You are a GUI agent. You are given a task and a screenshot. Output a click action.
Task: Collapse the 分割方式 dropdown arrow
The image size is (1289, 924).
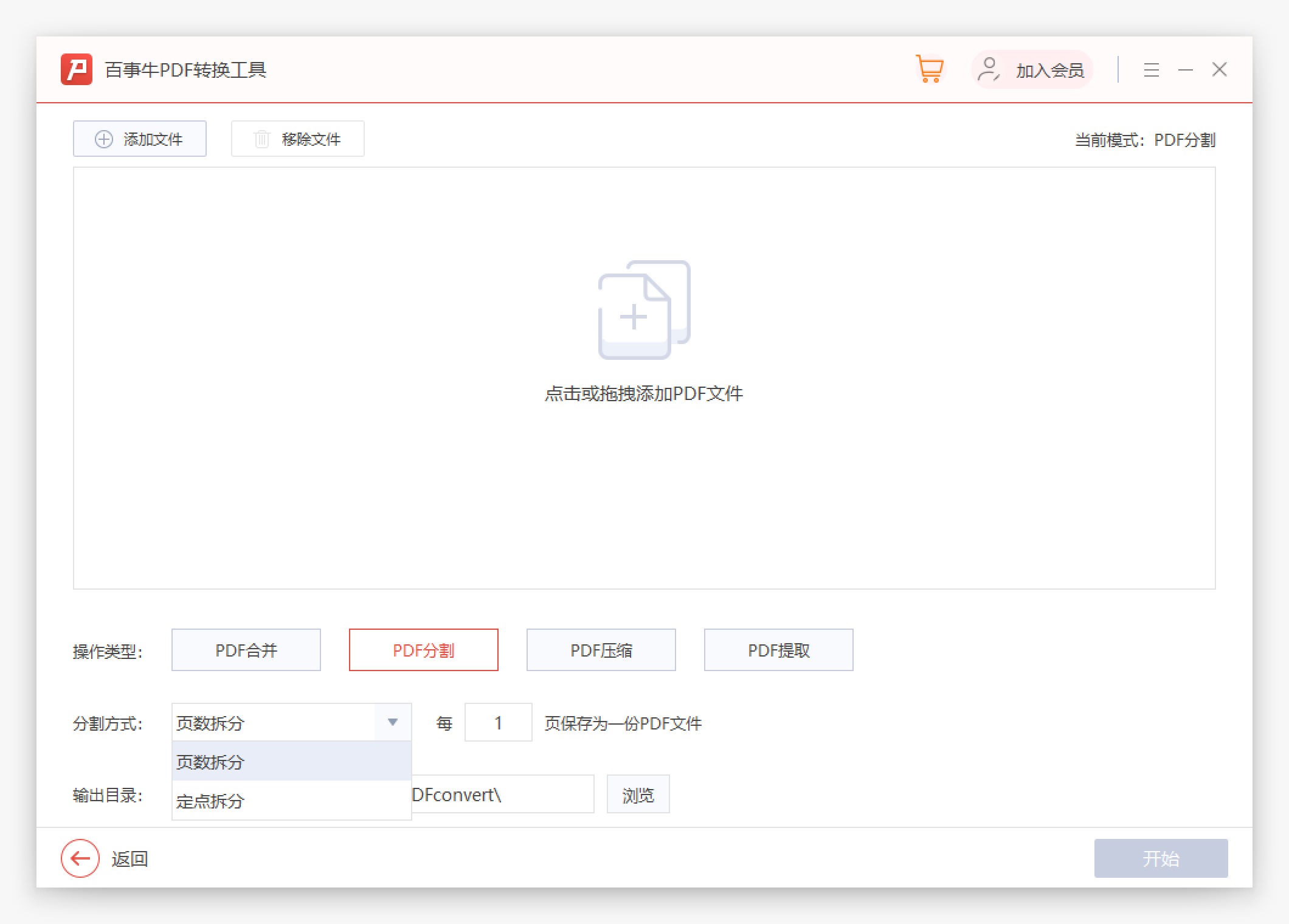[x=393, y=722]
